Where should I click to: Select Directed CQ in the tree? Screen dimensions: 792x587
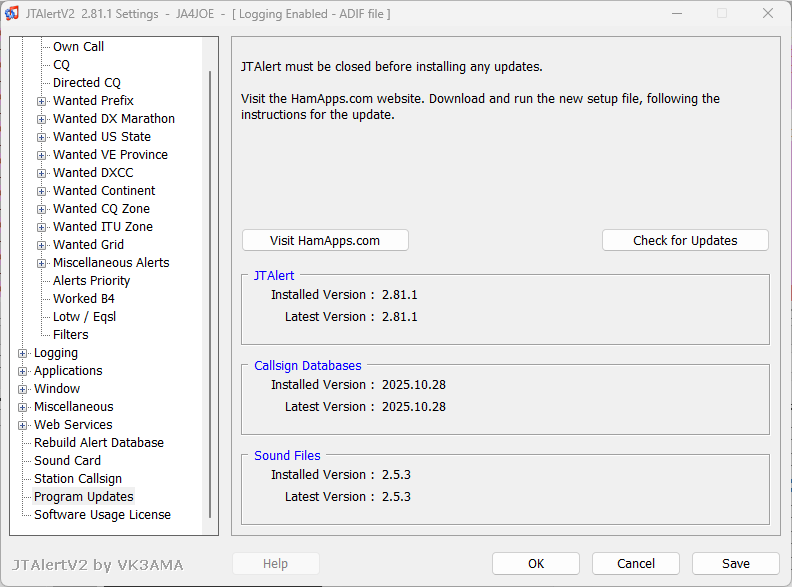pyautogui.click(x=87, y=82)
